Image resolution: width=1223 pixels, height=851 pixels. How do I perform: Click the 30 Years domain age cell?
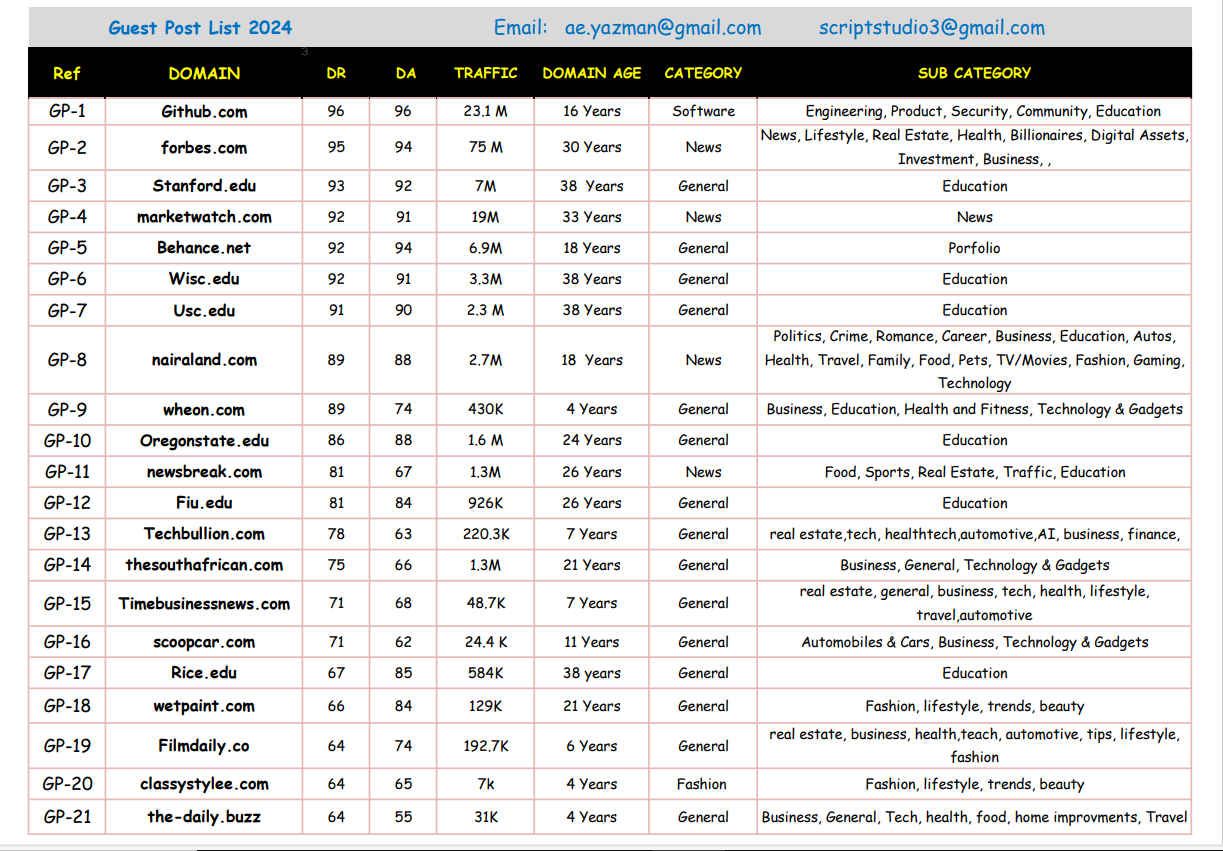(592, 147)
